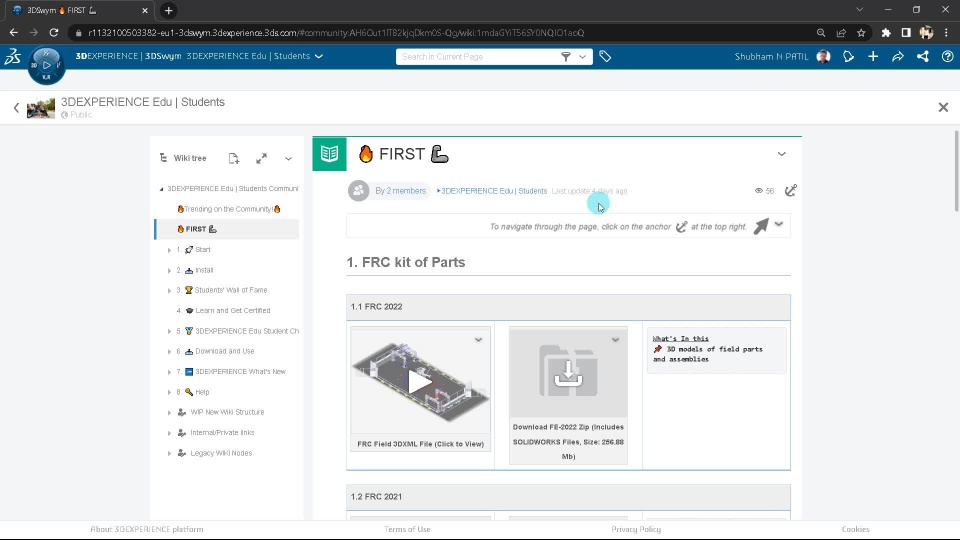960x540 pixels.
Task: Collapse 3DEXPERIENCE Edu Students Community root node
Action: (x=162, y=189)
